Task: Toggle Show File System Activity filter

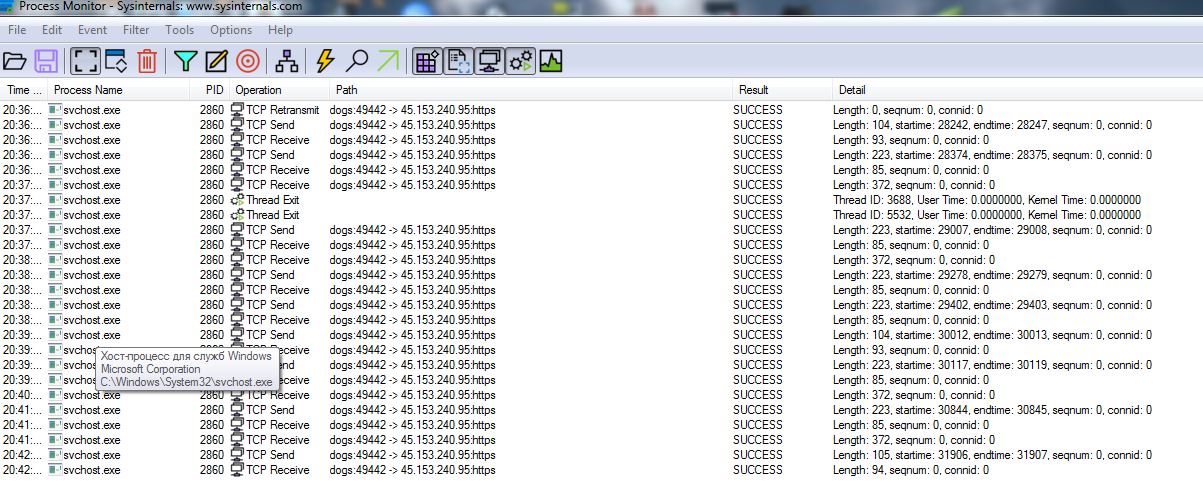Action: [x=458, y=61]
